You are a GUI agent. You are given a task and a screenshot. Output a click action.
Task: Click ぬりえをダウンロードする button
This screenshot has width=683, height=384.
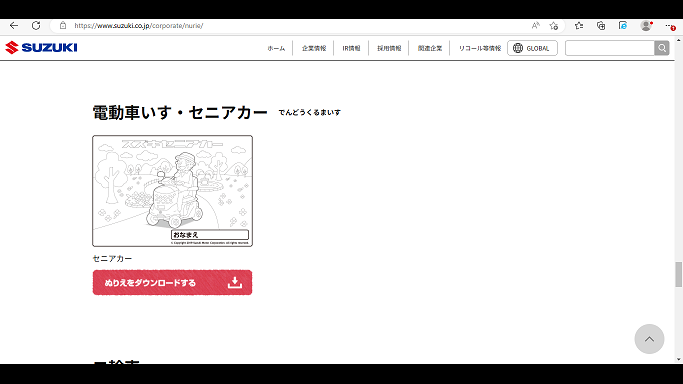(172, 283)
